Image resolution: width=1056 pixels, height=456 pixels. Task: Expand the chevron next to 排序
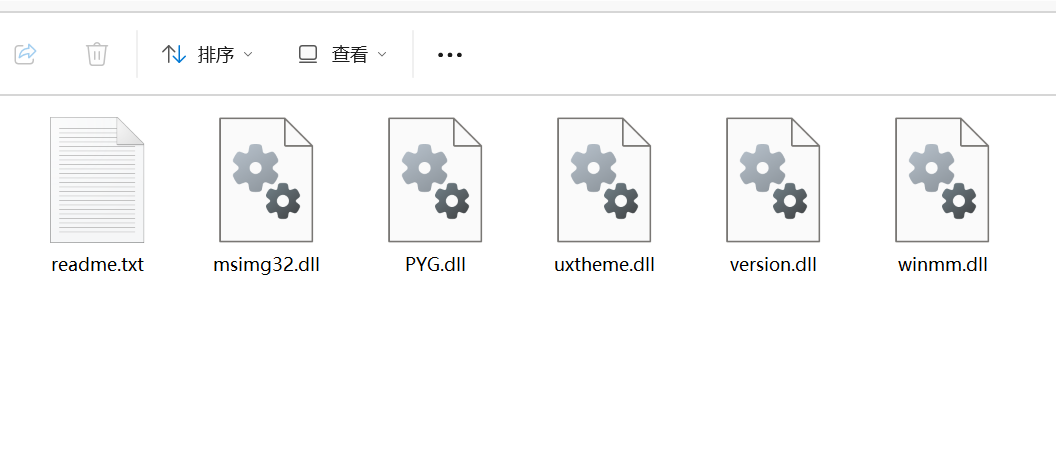(248, 55)
